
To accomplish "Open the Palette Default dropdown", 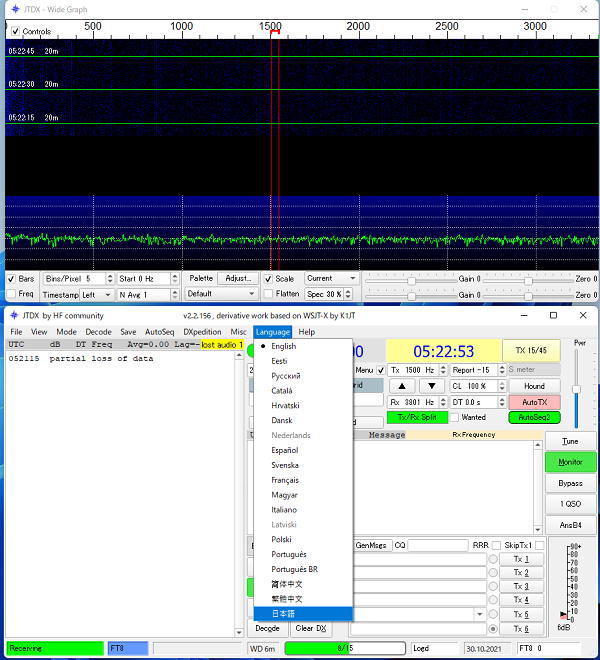I will (x=221, y=294).
